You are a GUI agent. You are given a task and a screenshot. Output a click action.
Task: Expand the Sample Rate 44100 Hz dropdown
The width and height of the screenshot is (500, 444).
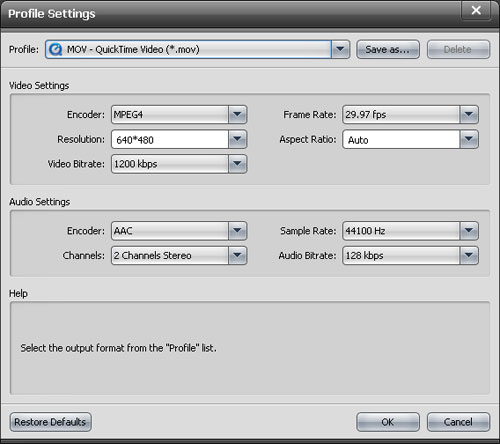pyautogui.click(x=469, y=231)
